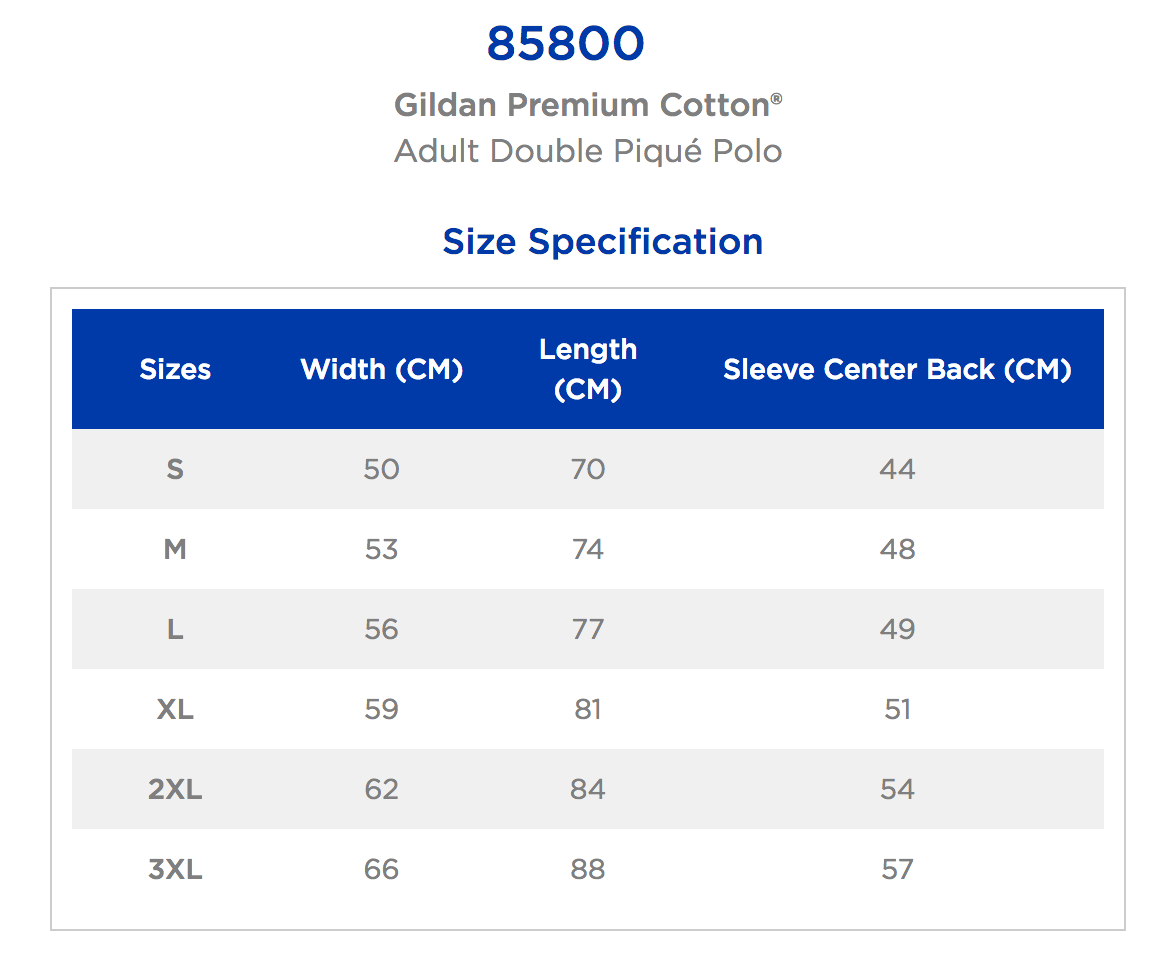Click the 2XL size row label

point(175,789)
